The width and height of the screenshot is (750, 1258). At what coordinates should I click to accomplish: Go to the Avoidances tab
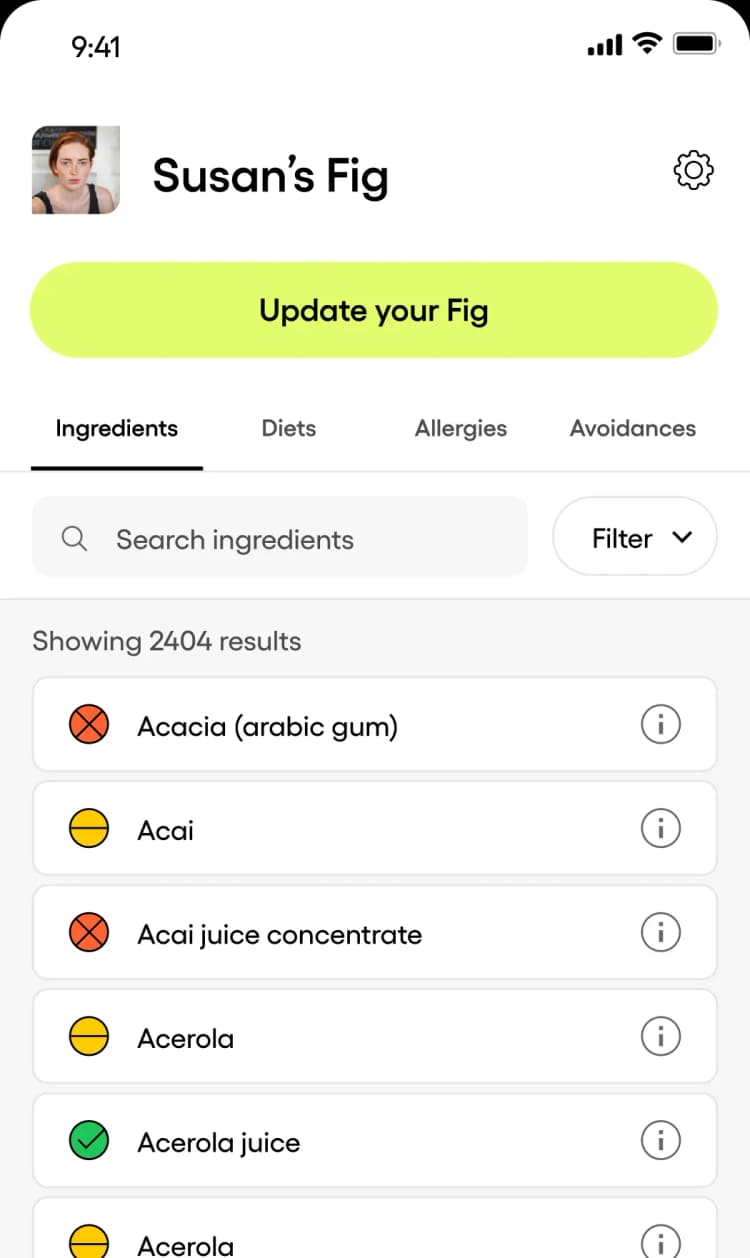[633, 429]
